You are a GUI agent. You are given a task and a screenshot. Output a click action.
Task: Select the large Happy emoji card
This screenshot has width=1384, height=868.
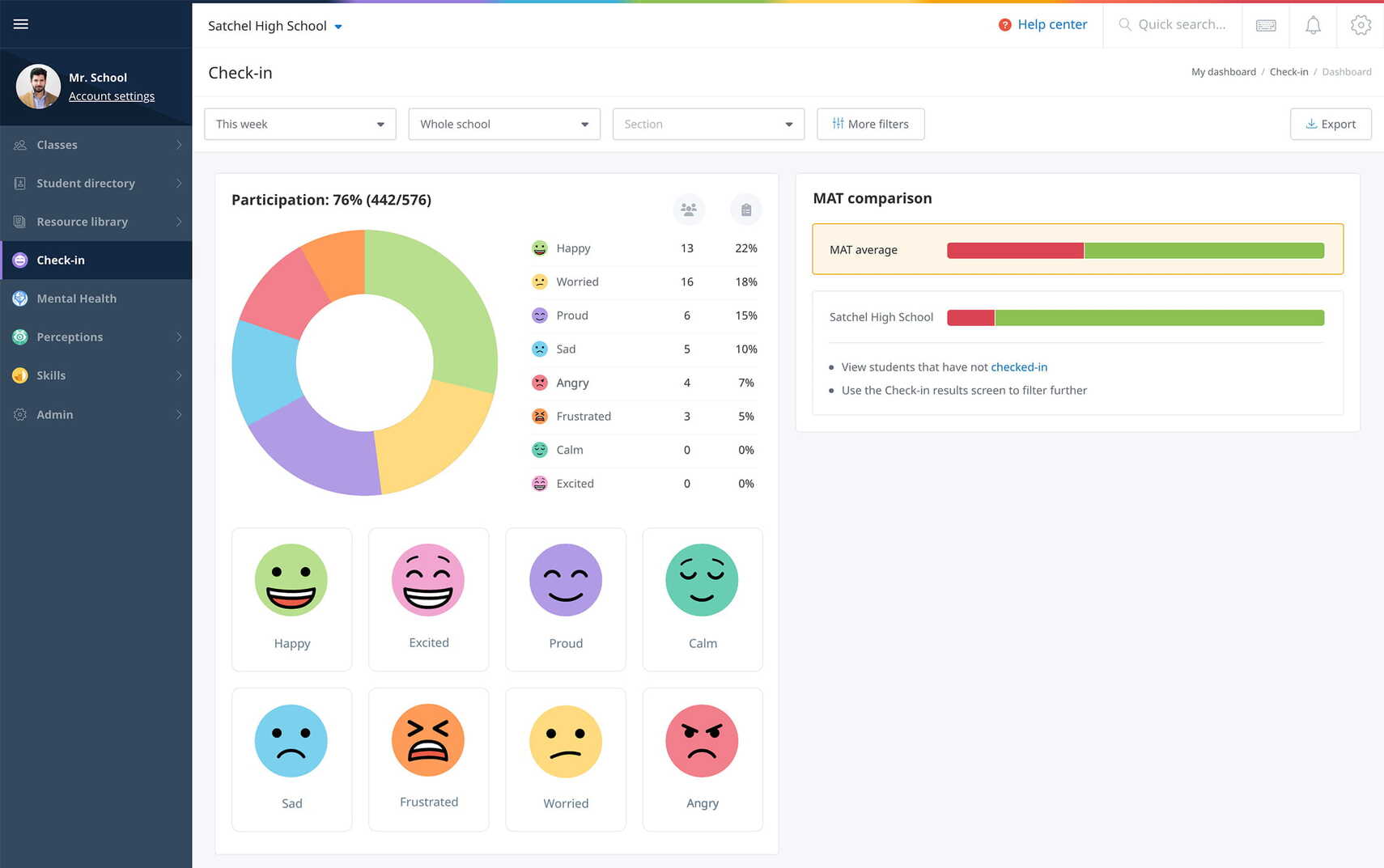point(291,599)
